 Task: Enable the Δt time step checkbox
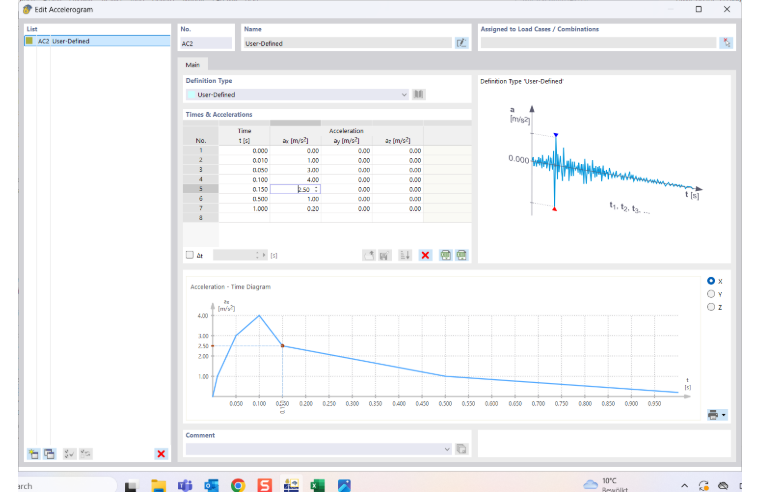point(190,255)
